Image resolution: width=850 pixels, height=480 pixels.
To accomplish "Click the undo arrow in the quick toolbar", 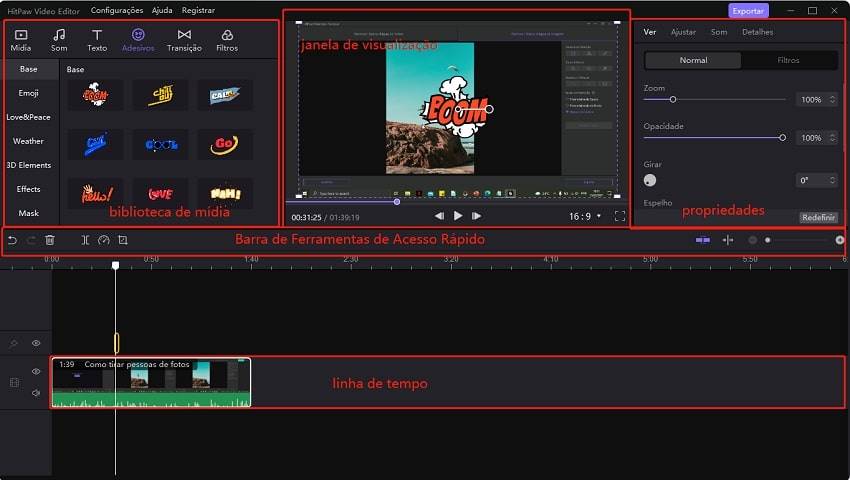I will point(12,240).
